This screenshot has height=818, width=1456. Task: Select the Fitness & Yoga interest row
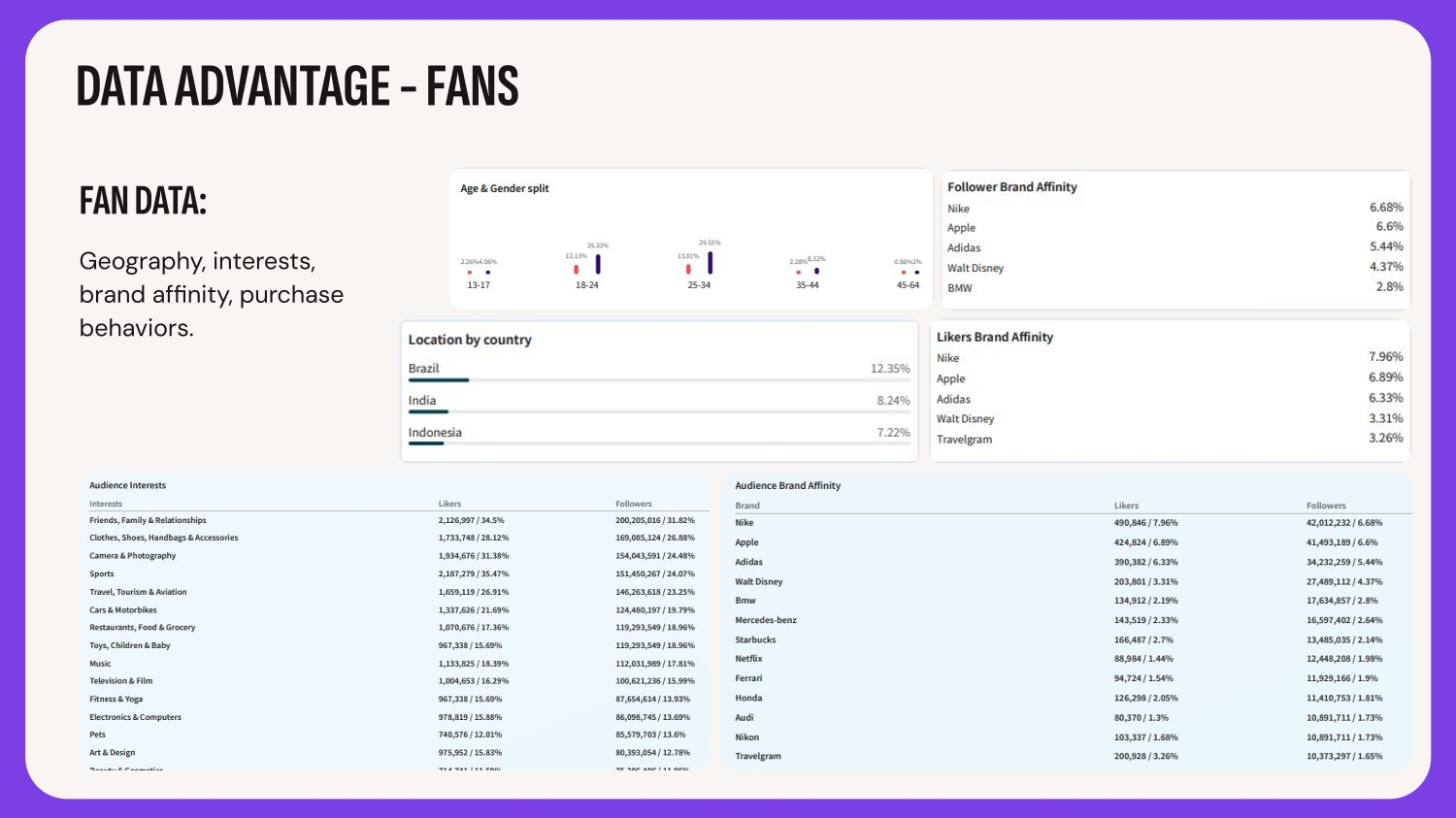pos(116,700)
